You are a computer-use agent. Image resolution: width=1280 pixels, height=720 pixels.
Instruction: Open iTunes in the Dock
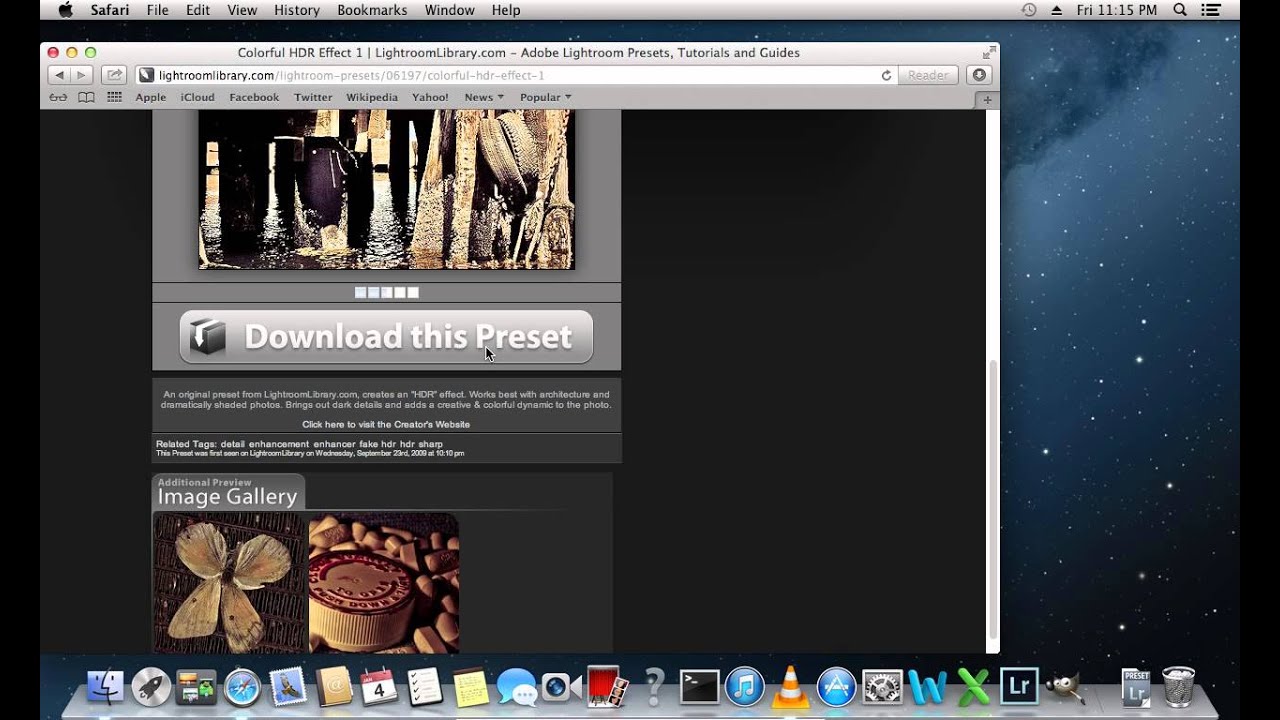click(745, 687)
